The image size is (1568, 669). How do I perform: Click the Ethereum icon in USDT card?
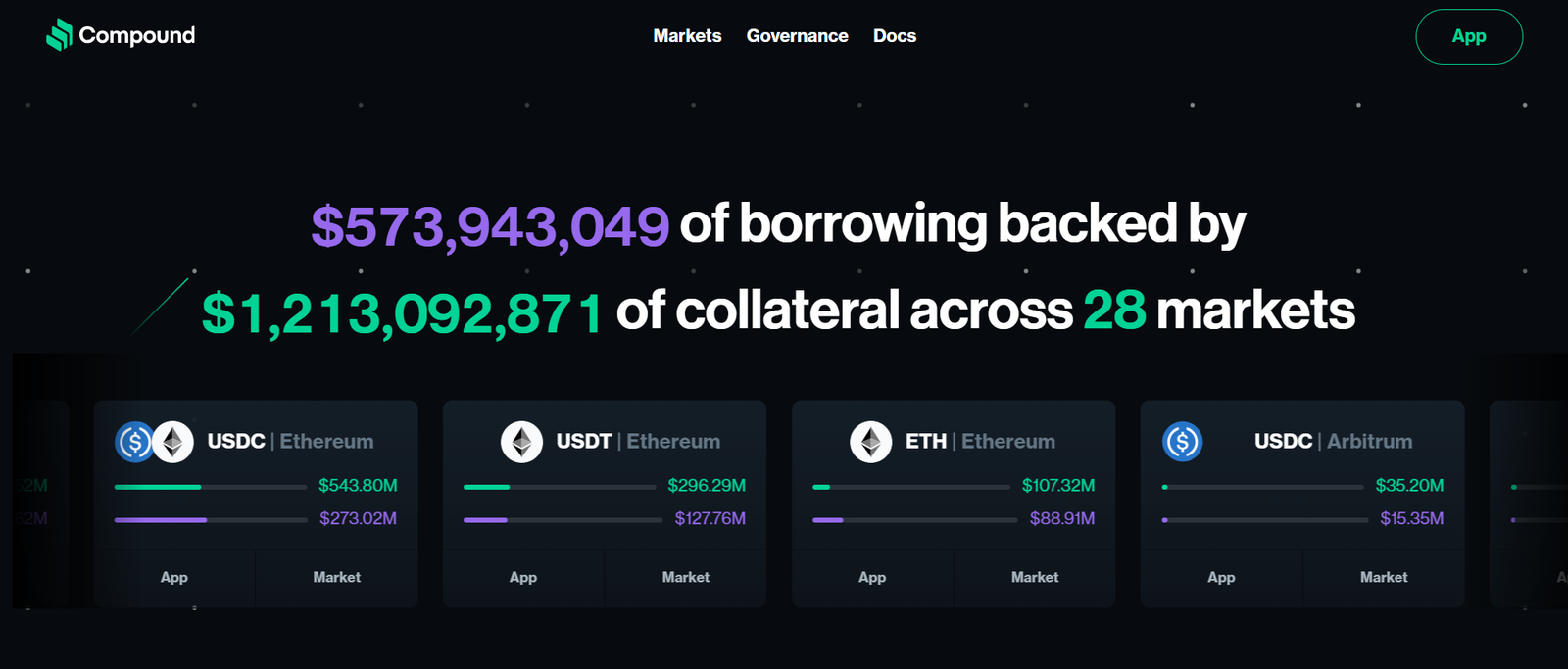[521, 442]
